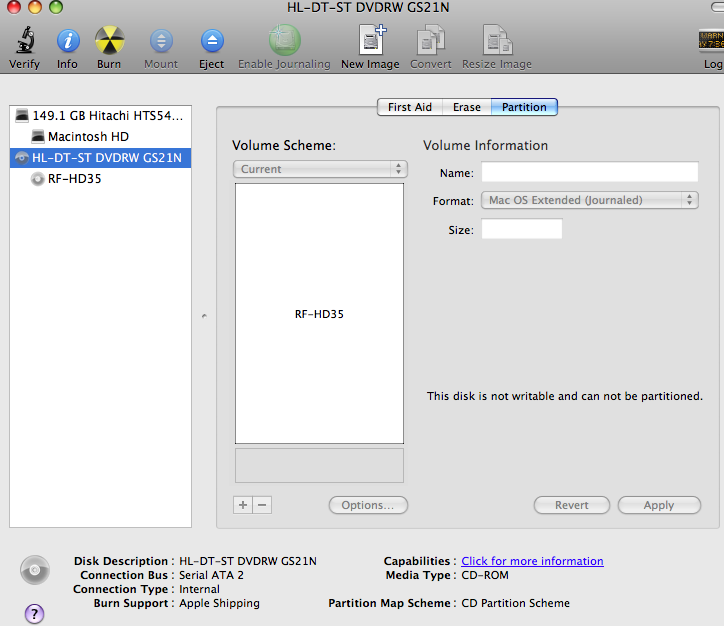Click the CD-ROM media type value
The width and height of the screenshot is (724, 626).
click(485, 575)
